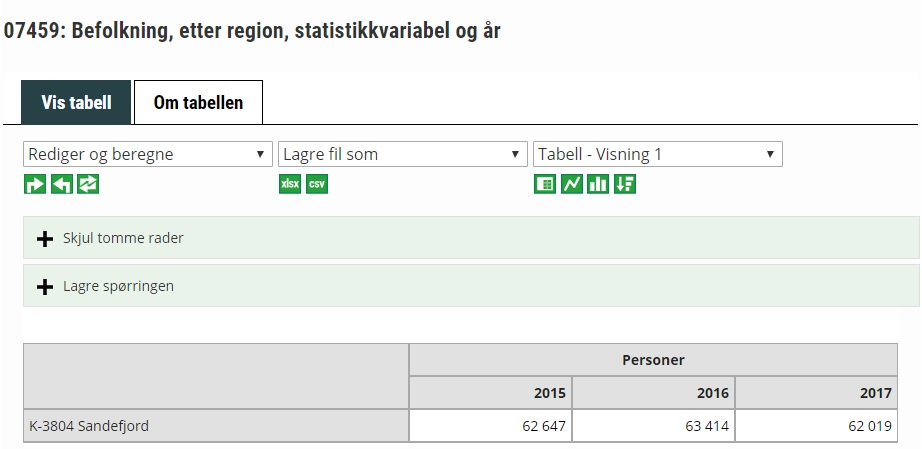Click the sorted table view icon

[625, 184]
